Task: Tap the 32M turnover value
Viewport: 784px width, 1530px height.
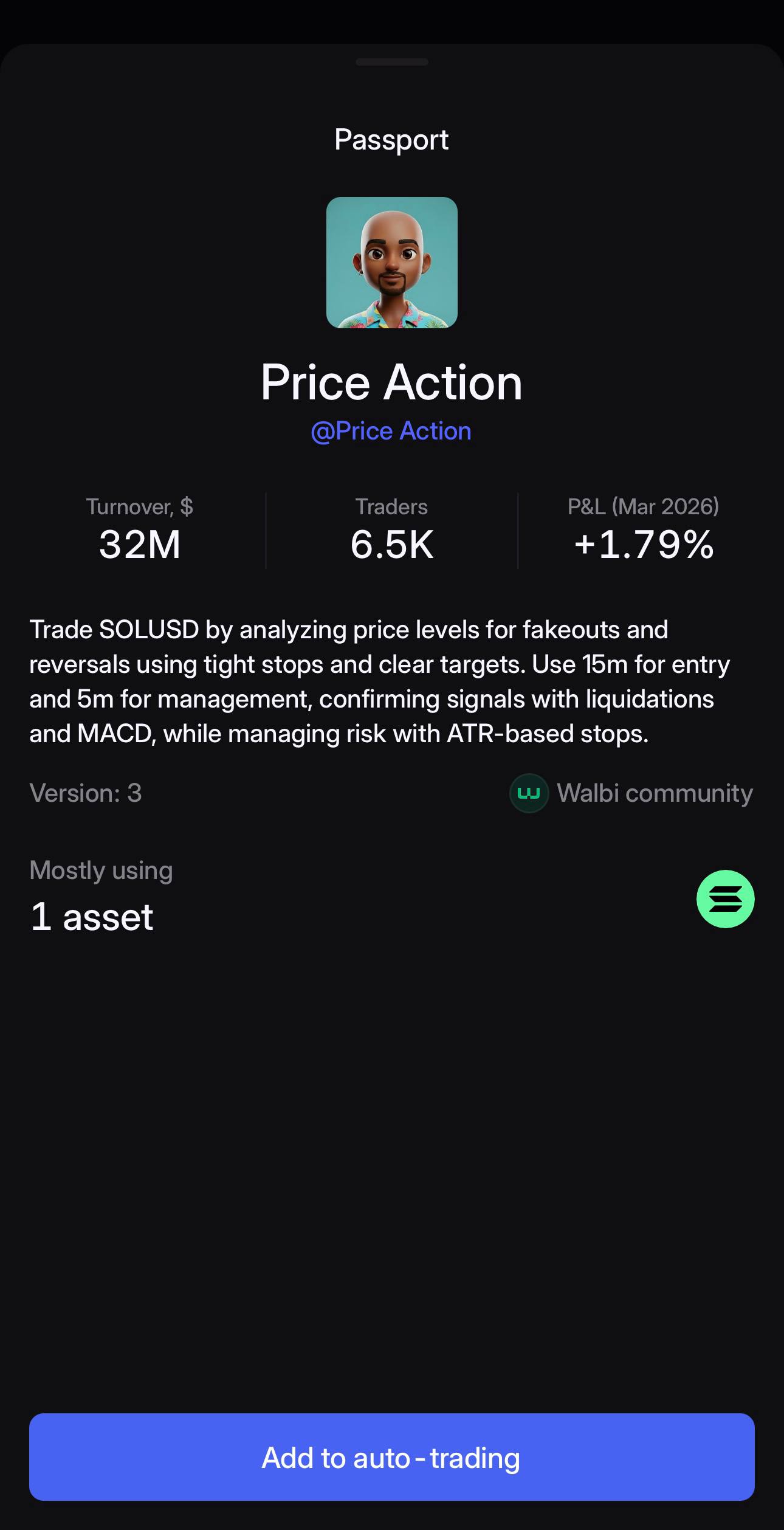Action: coord(140,544)
